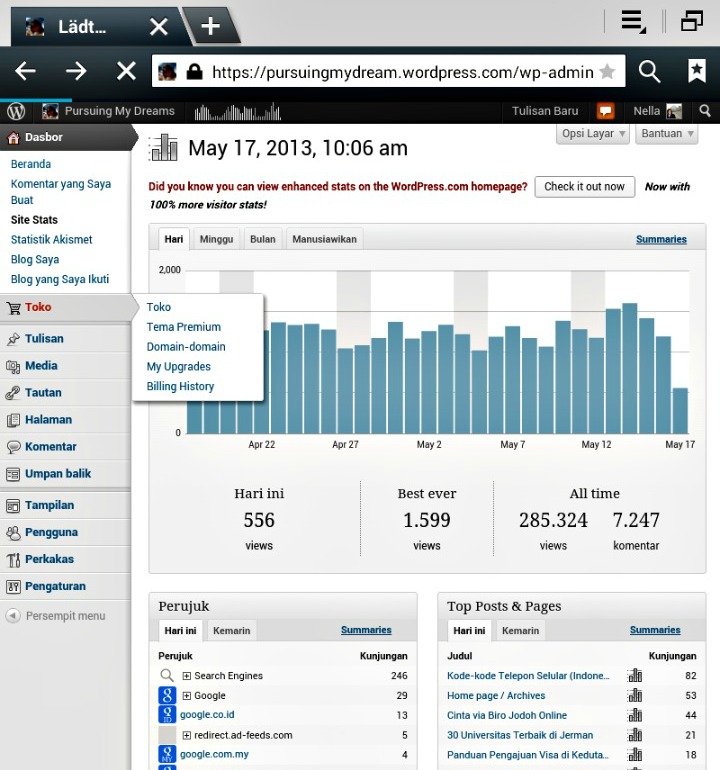The image size is (720, 770).
Task: Expand the Google referrer row
Action: [187, 696]
